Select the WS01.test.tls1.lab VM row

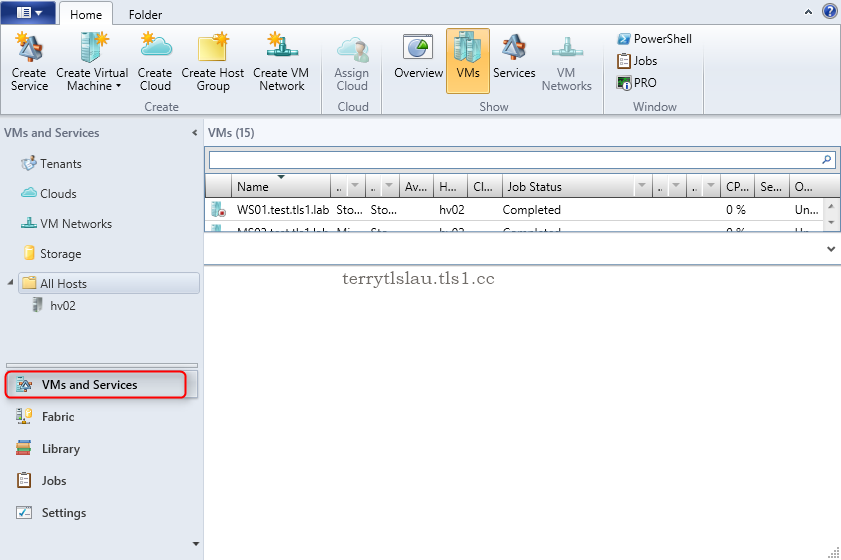coord(514,210)
